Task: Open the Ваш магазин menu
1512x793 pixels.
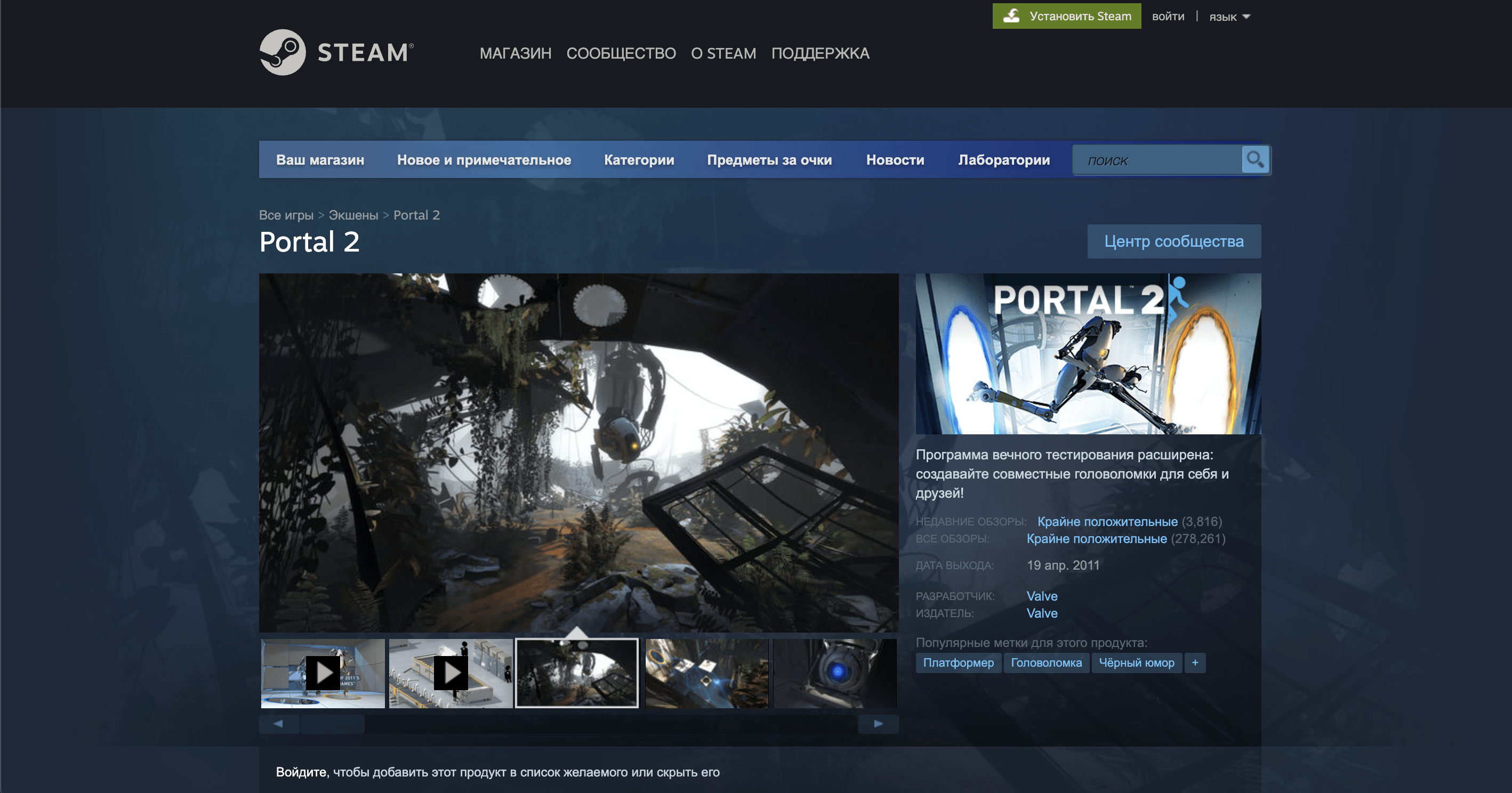Action: click(320, 159)
